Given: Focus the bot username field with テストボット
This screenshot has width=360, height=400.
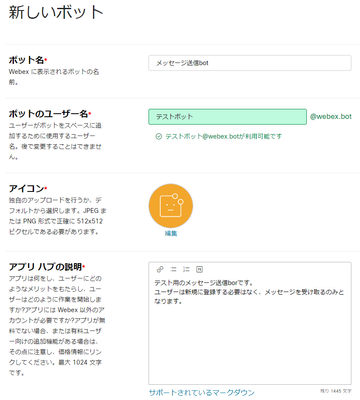Looking at the screenshot, I should pos(227,117).
